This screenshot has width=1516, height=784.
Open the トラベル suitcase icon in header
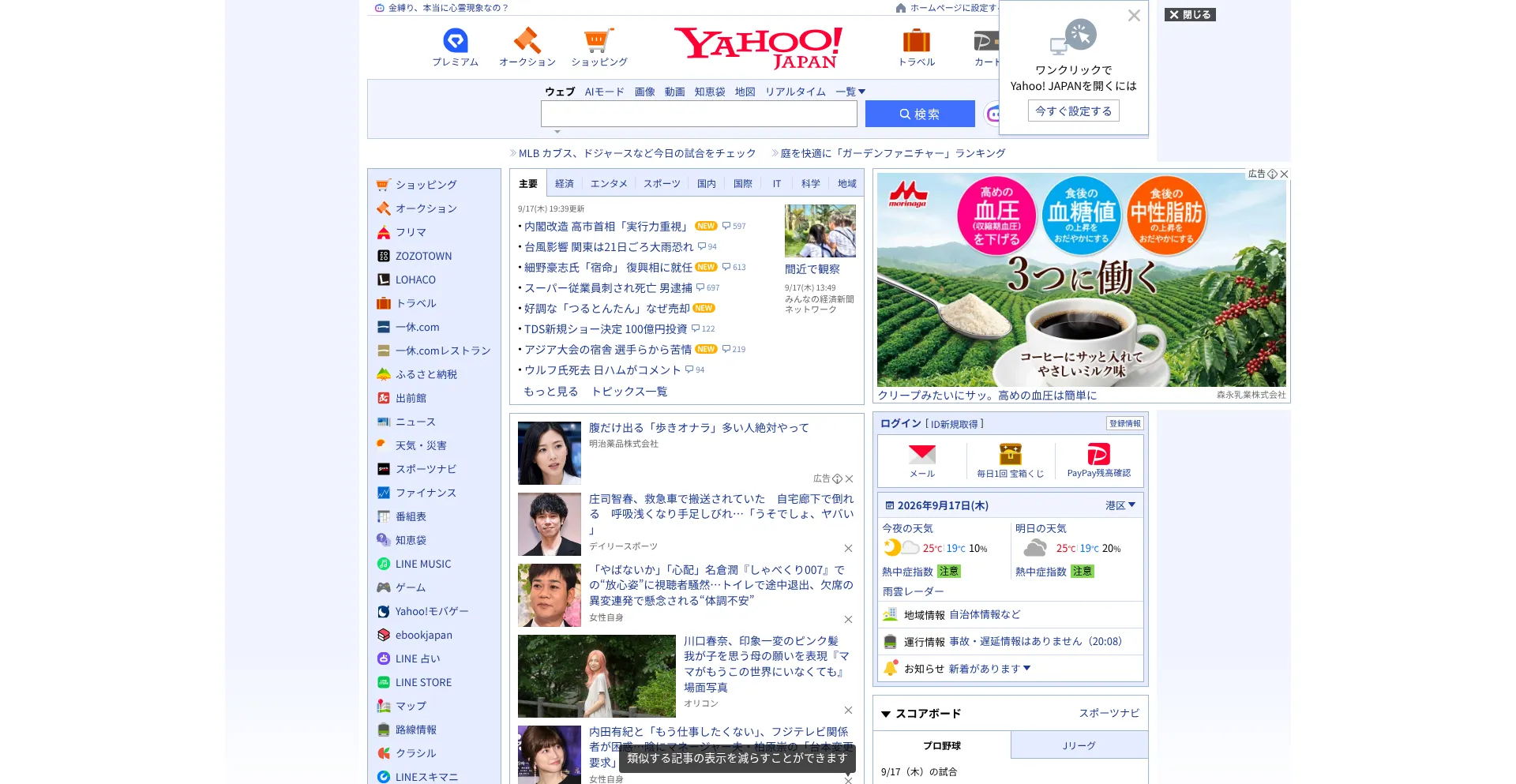(x=916, y=40)
